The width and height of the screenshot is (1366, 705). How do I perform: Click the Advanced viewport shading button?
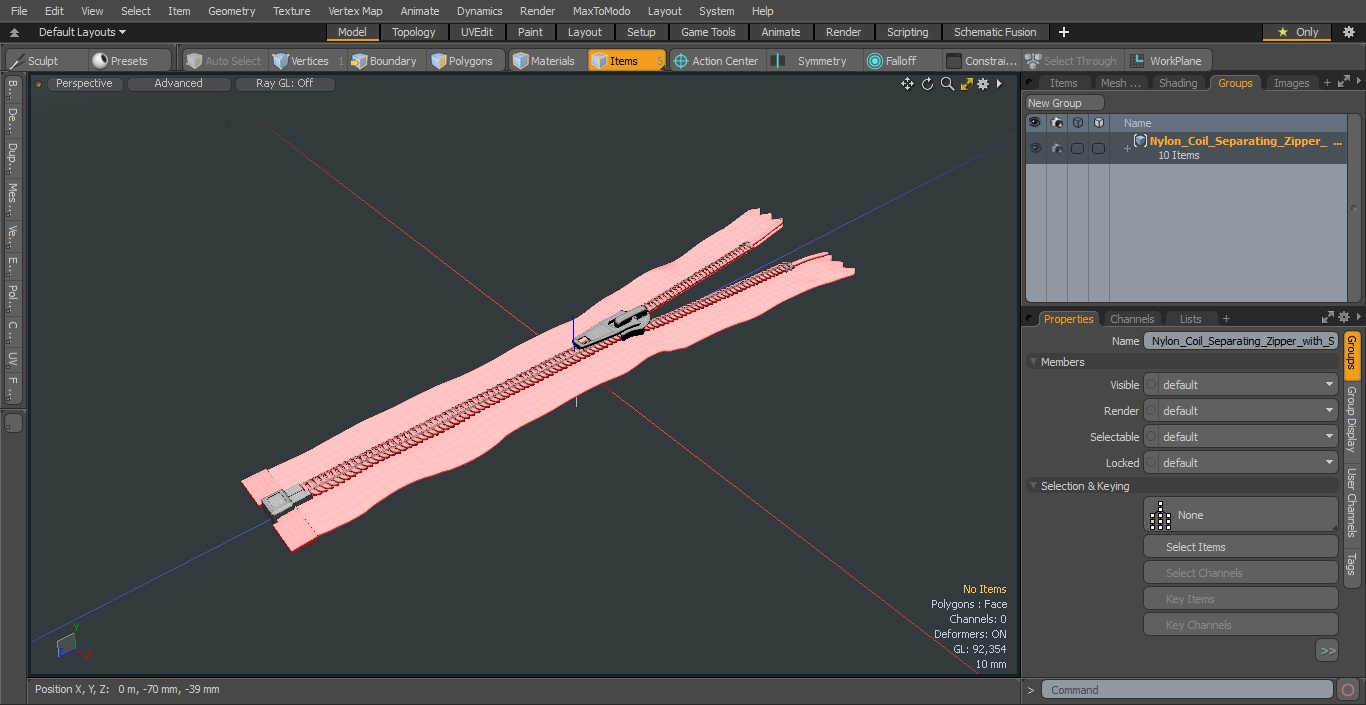178,84
